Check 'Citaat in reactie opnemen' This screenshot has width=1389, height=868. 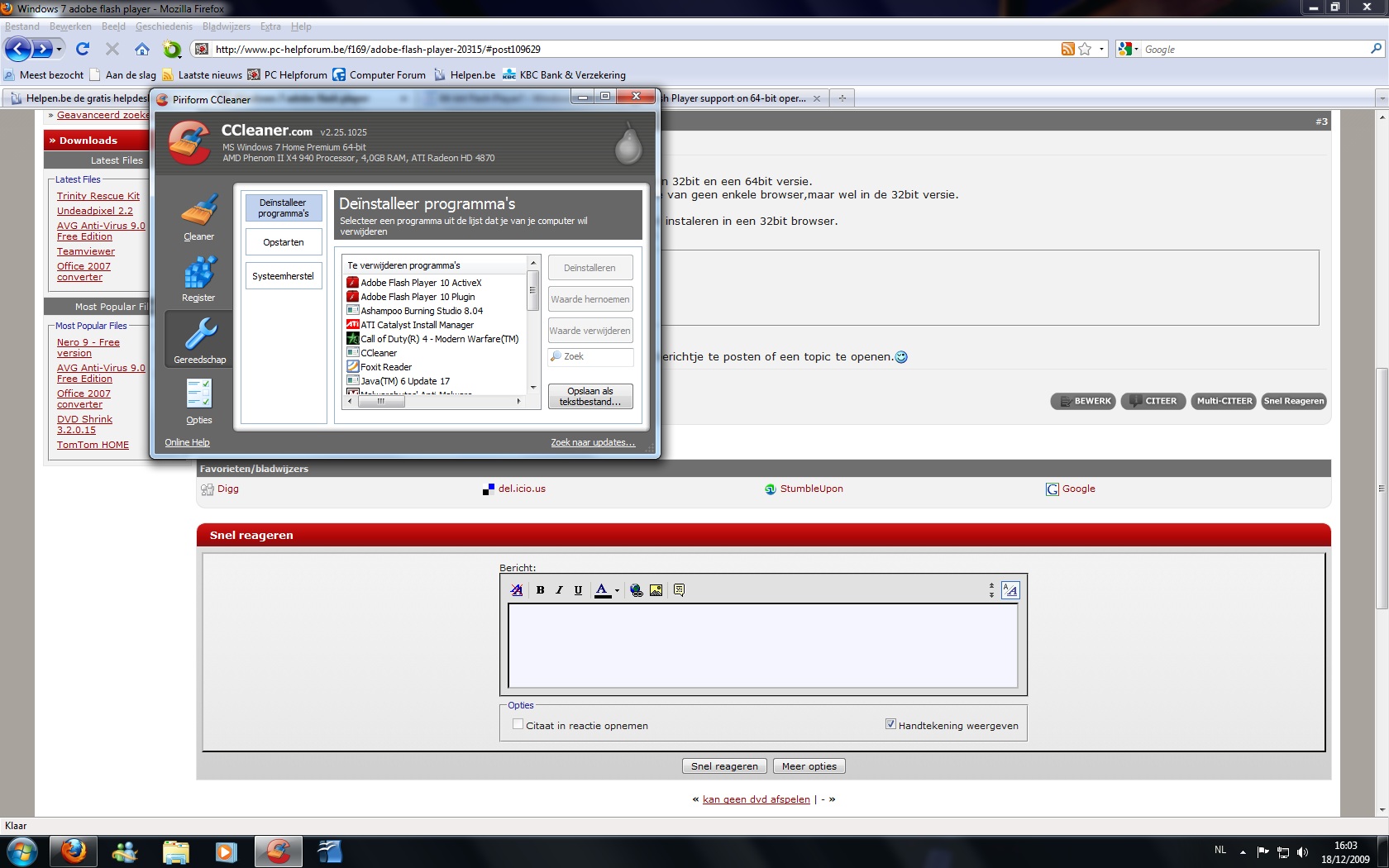(x=518, y=724)
